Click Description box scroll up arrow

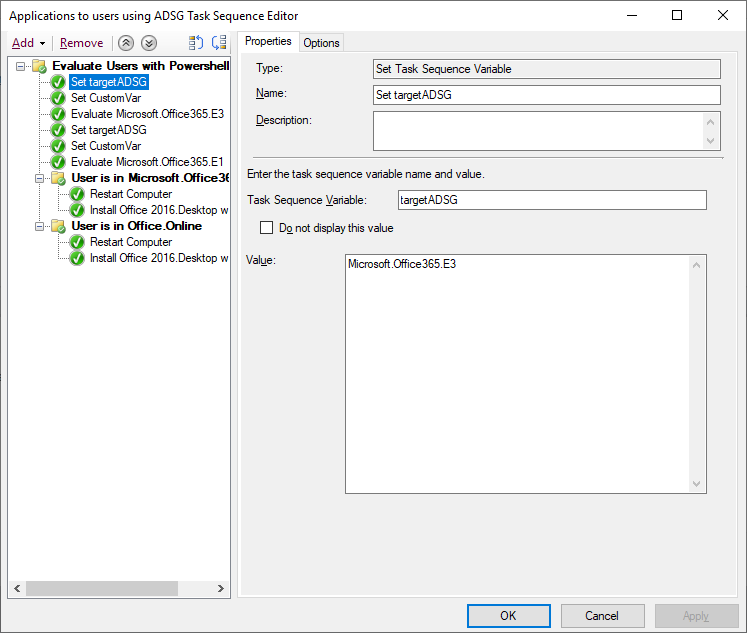click(710, 122)
